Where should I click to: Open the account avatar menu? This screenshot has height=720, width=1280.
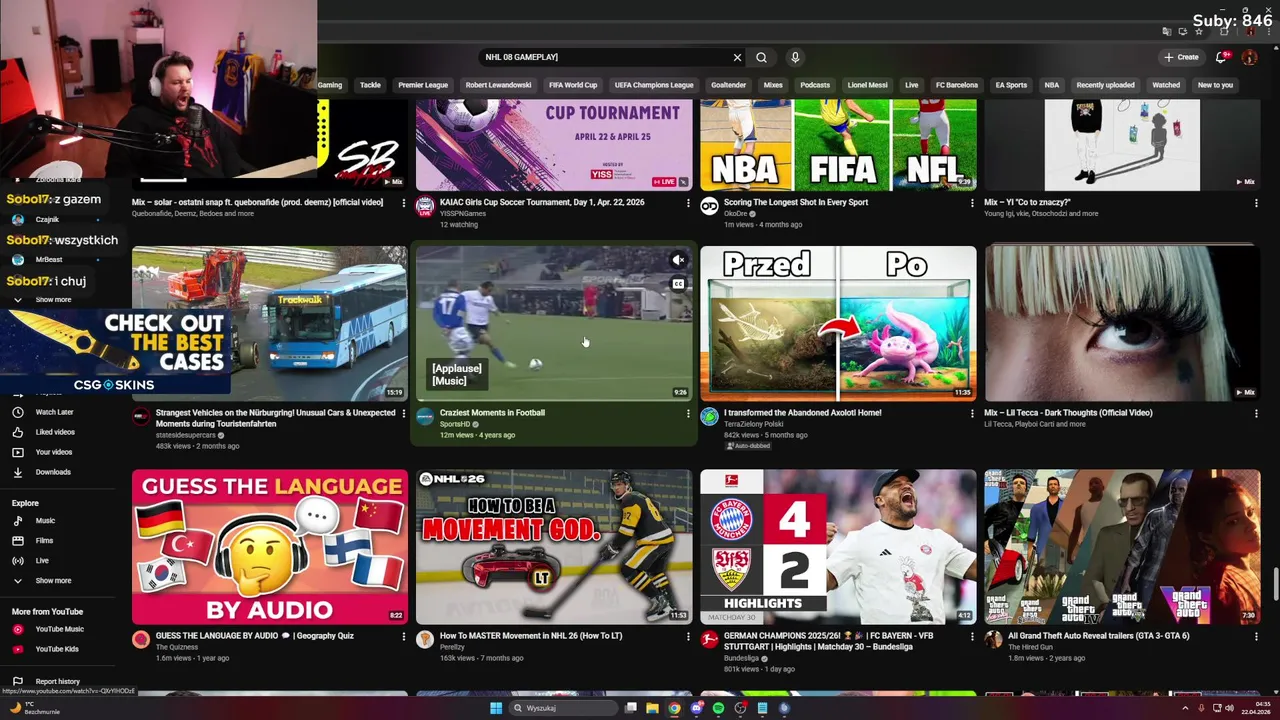[1249, 57]
